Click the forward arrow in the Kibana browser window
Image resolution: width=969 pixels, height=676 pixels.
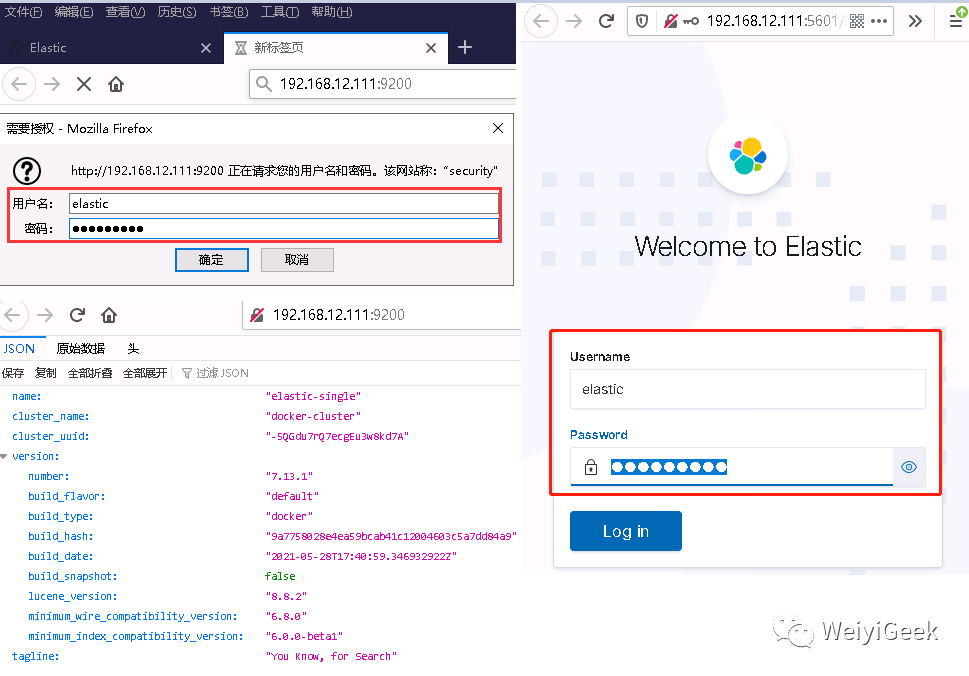click(574, 21)
